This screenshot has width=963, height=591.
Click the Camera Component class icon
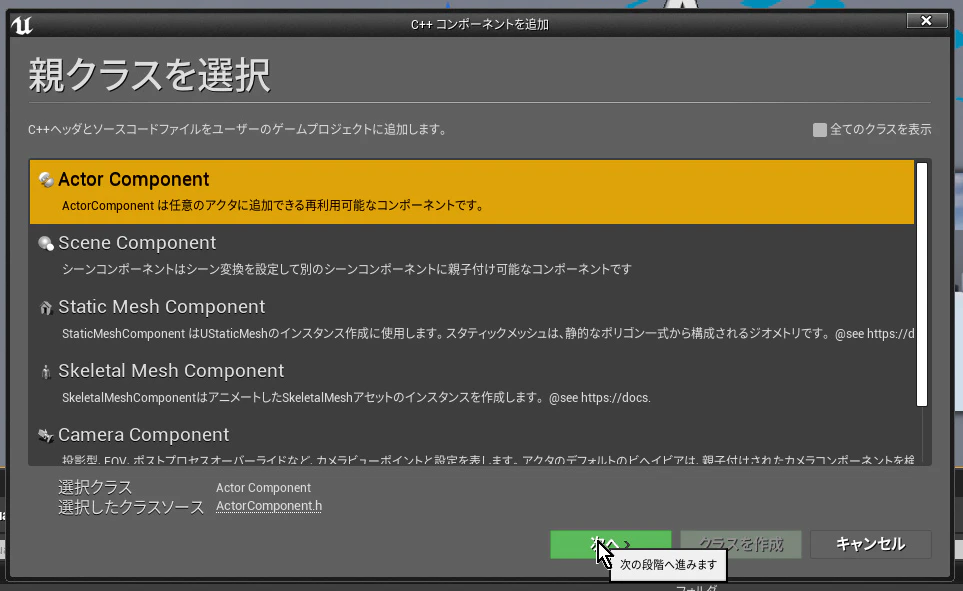(x=46, y=435)
